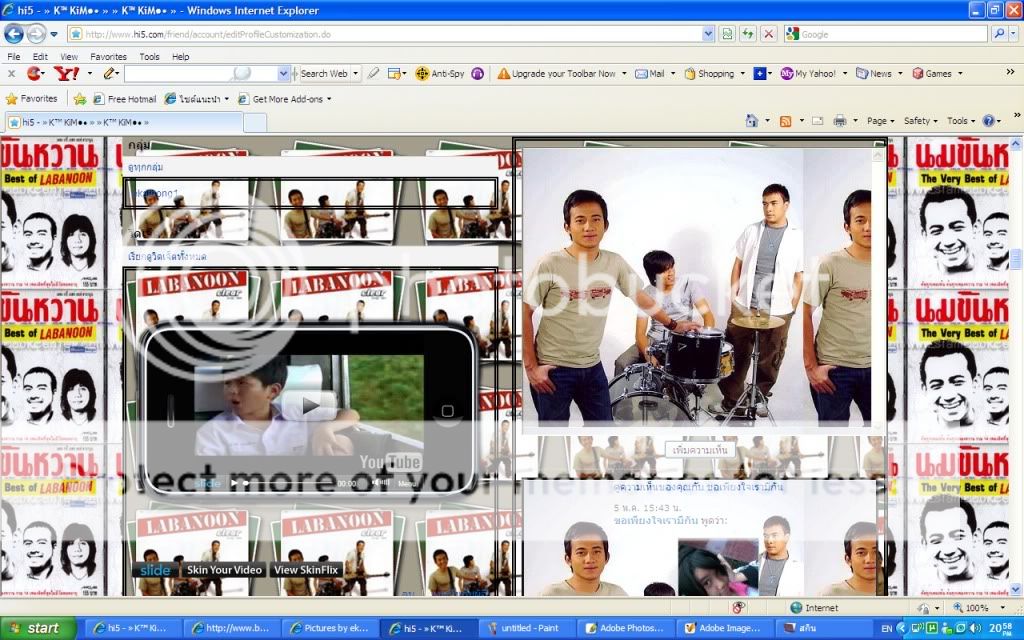Show more Yahoo toolbar items chevron
Screen dimensions: 1024x640
(x=1010, y=72)
